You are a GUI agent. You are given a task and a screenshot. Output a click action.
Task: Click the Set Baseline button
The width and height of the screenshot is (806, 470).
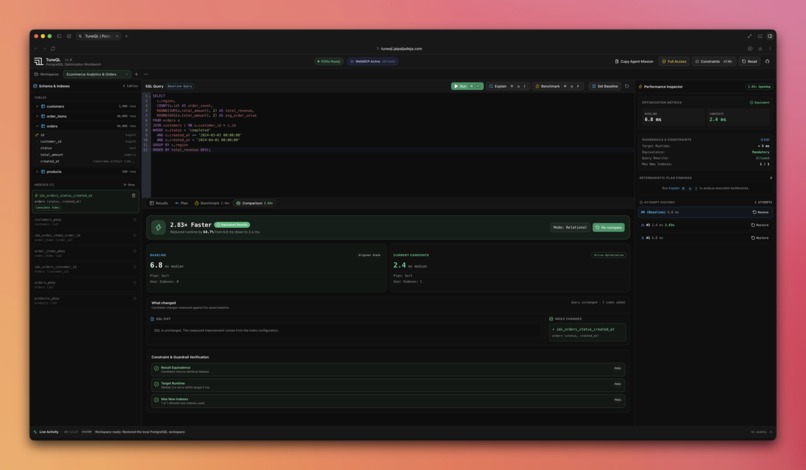[x=604, y=86]
